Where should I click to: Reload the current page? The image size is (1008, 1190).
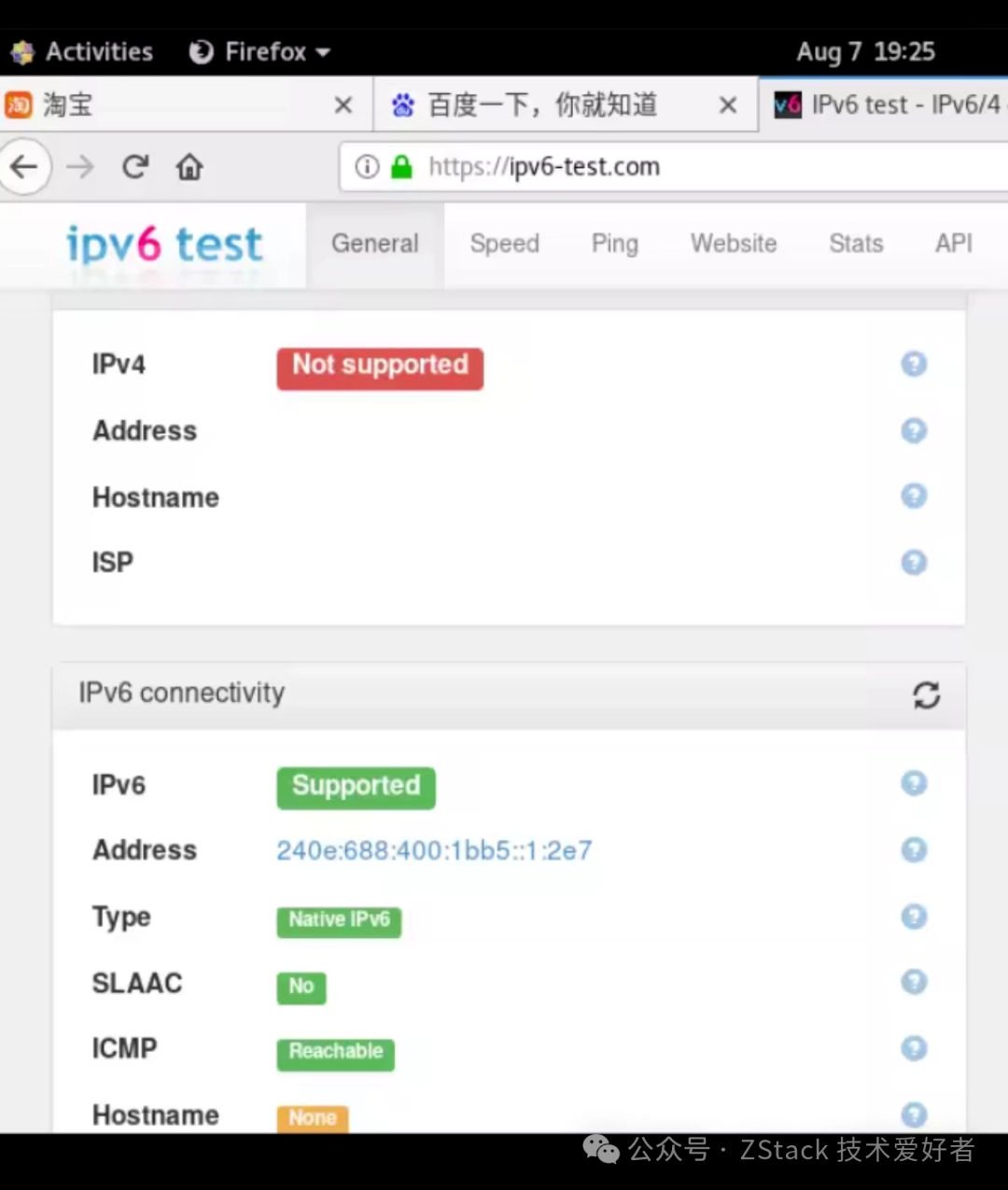(134, 166)
